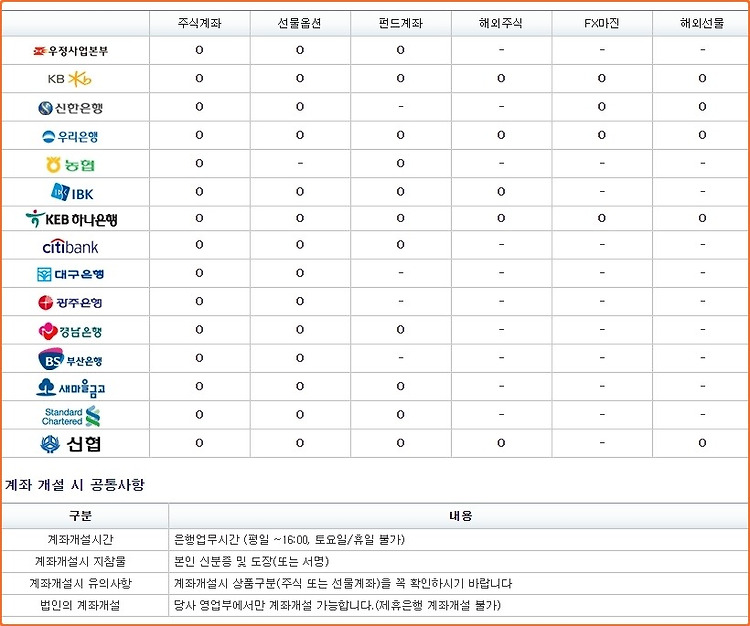Click 대구은행 row 주식계좌 O mark

pyautogui.click(x=199, y=273)
